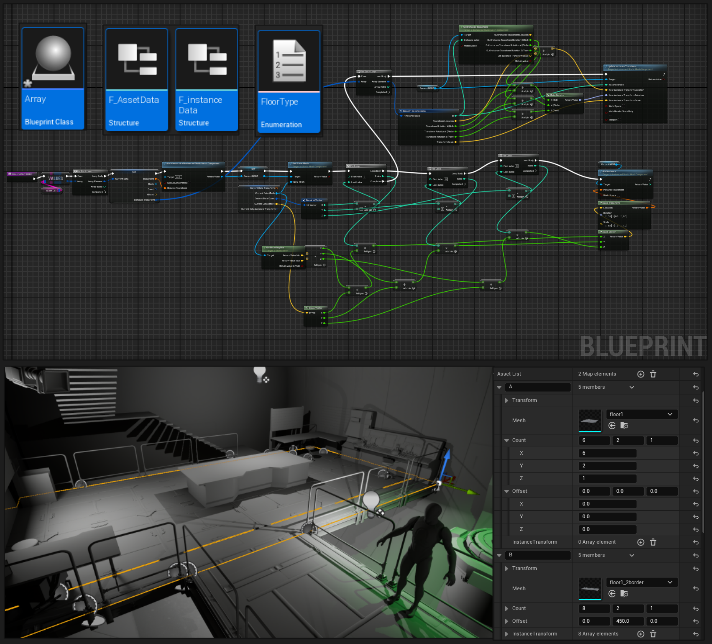Viewport: 712px width, 644px height.
Task: Edit the Count Z value field of element A
Action: point(608,479)
